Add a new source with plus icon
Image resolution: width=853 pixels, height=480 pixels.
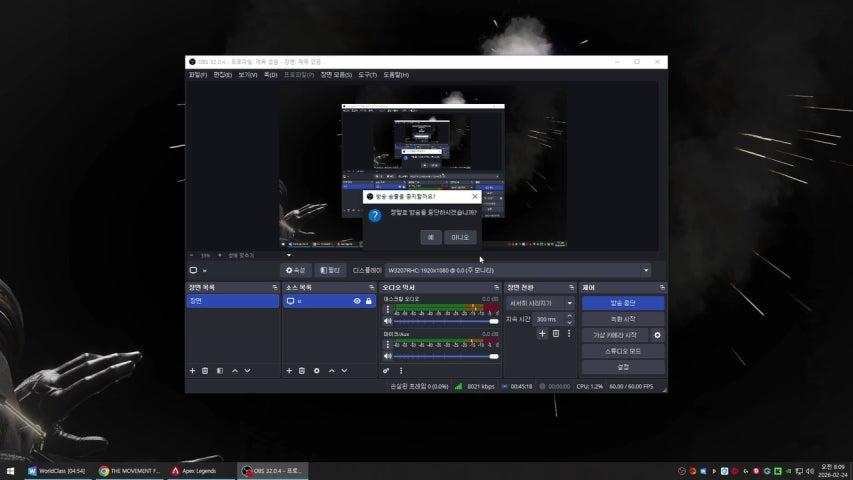point(289,371)
